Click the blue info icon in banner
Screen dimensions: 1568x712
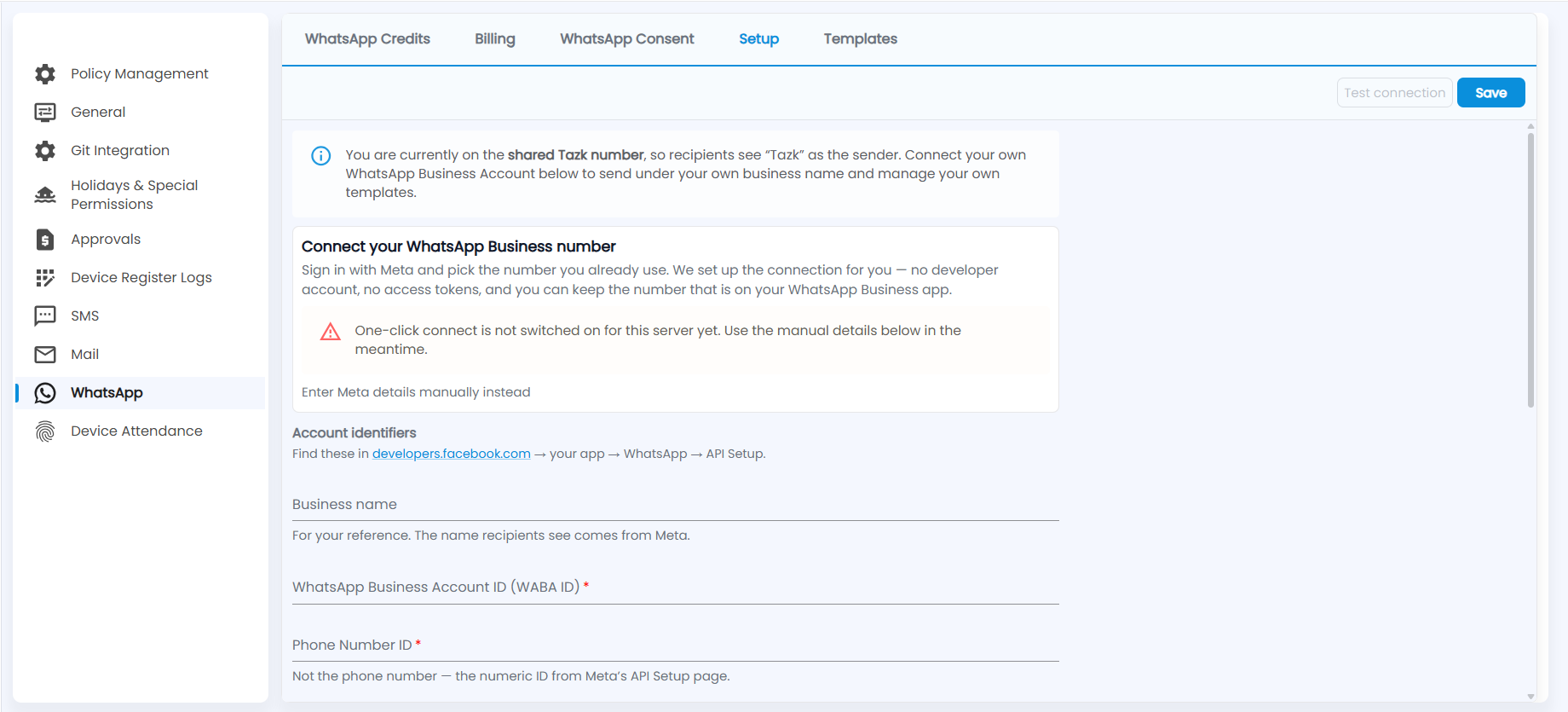coord(321,155)
